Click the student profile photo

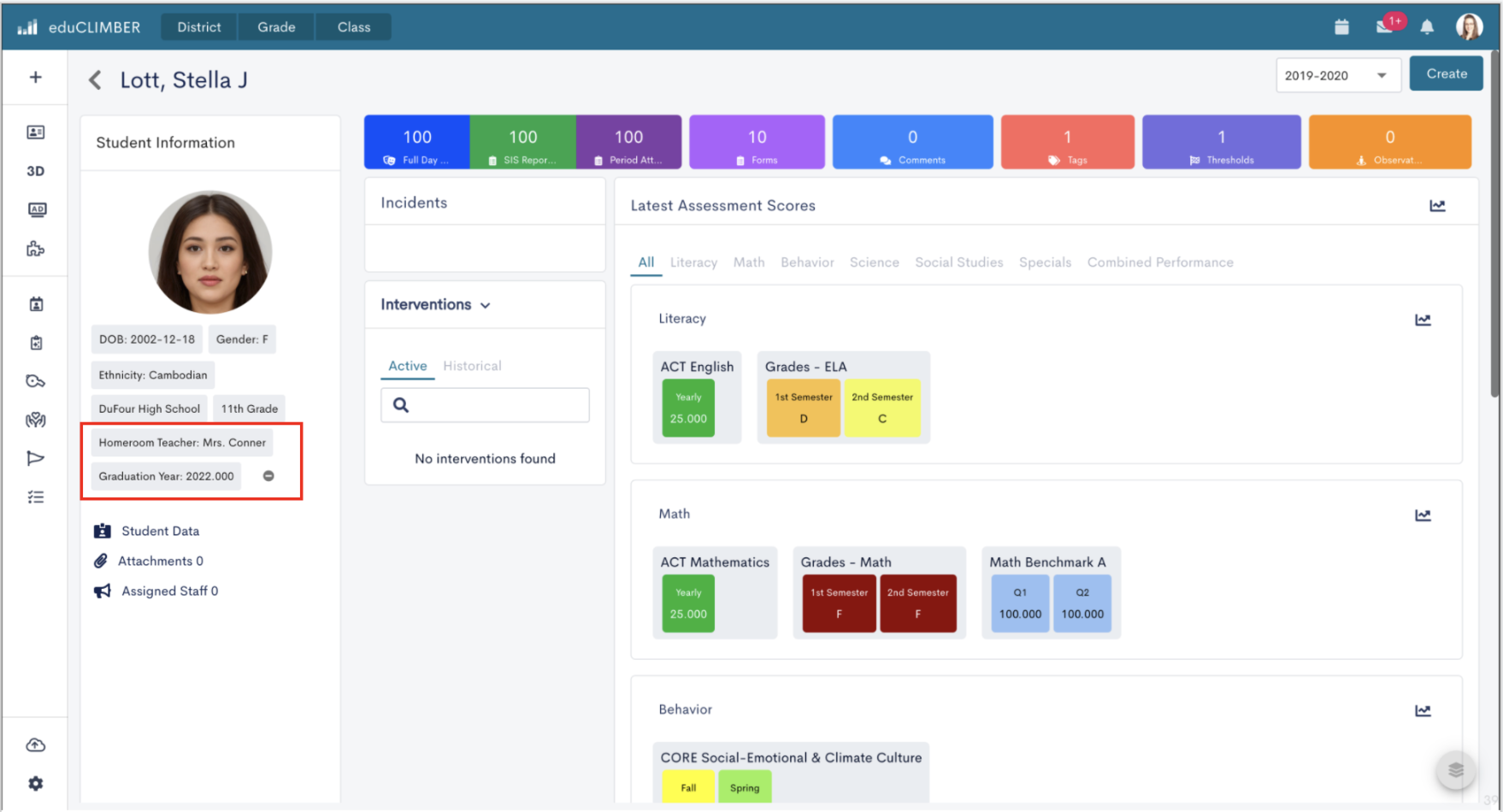pos(210,252)
